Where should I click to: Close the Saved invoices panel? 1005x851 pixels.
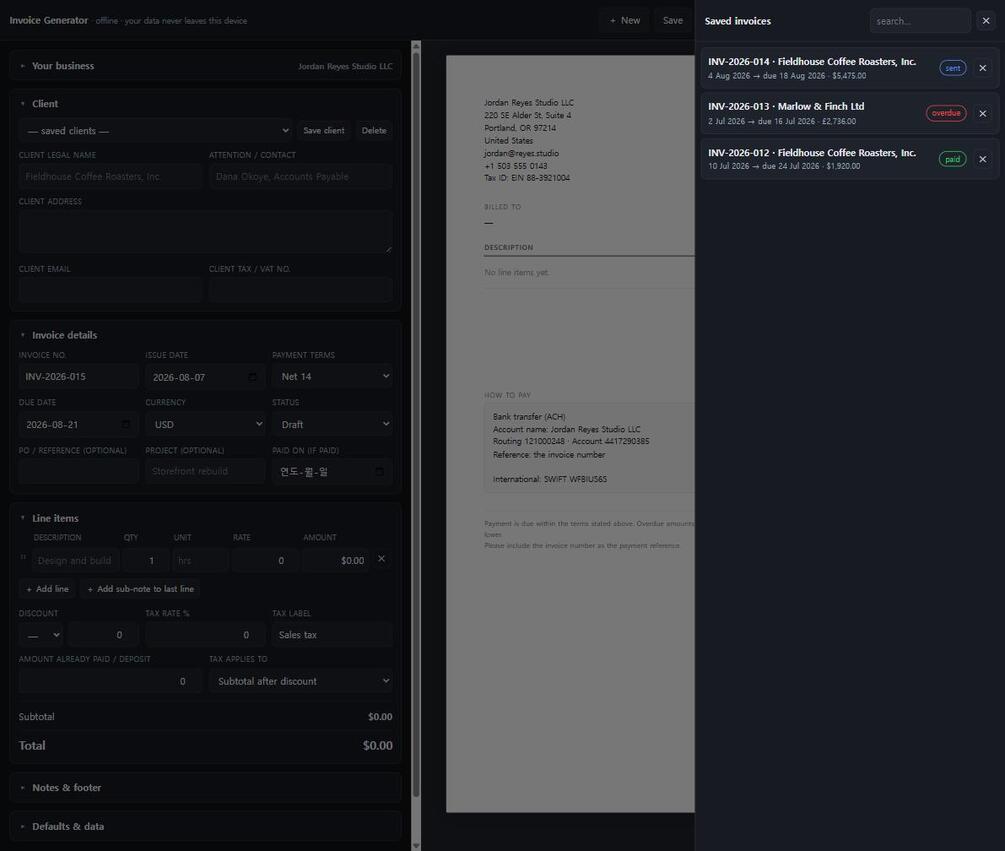pyautogui.click(x=986, y=21)
